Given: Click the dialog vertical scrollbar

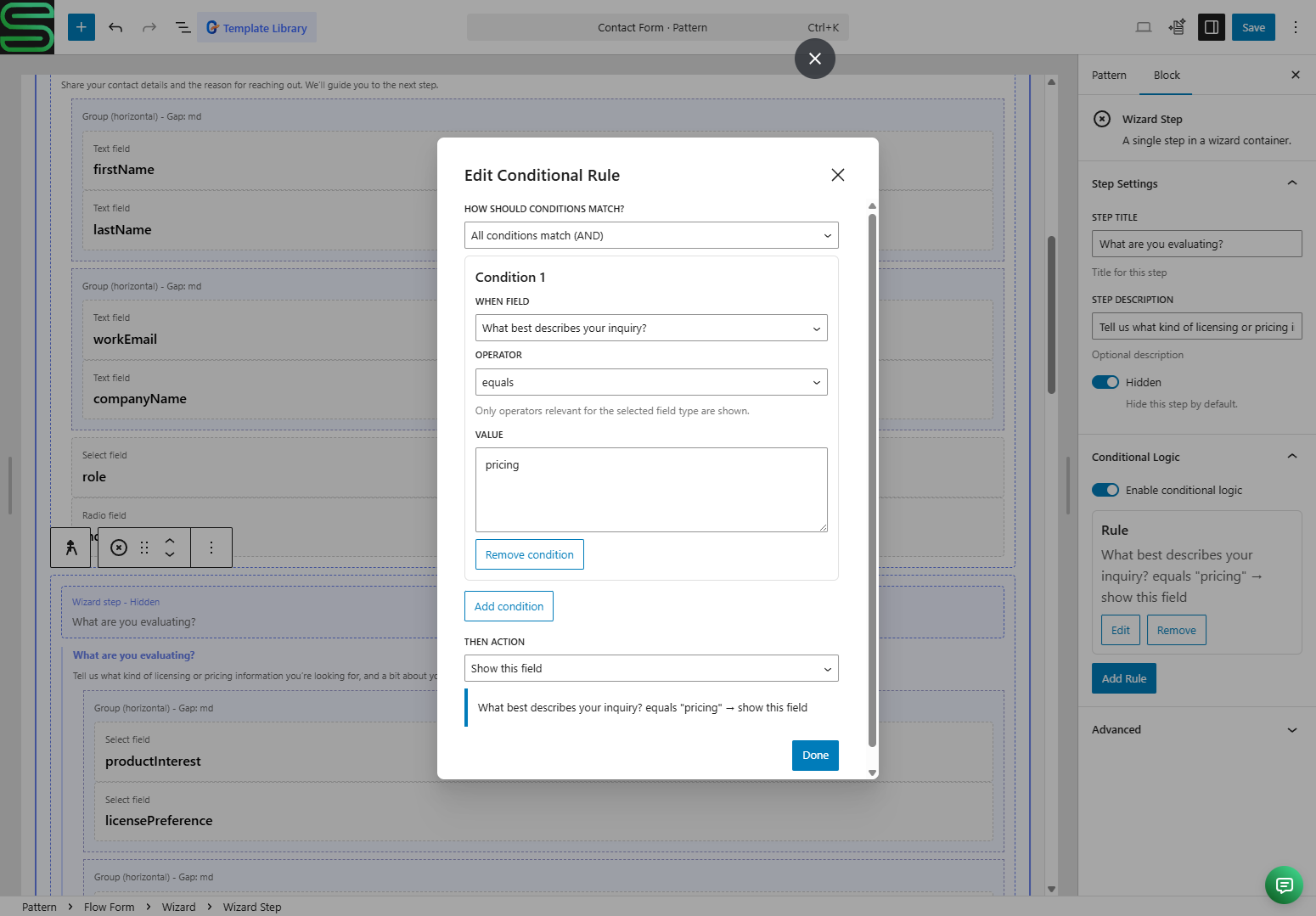Looking at the screenshot, I should [x=872, y=480].
